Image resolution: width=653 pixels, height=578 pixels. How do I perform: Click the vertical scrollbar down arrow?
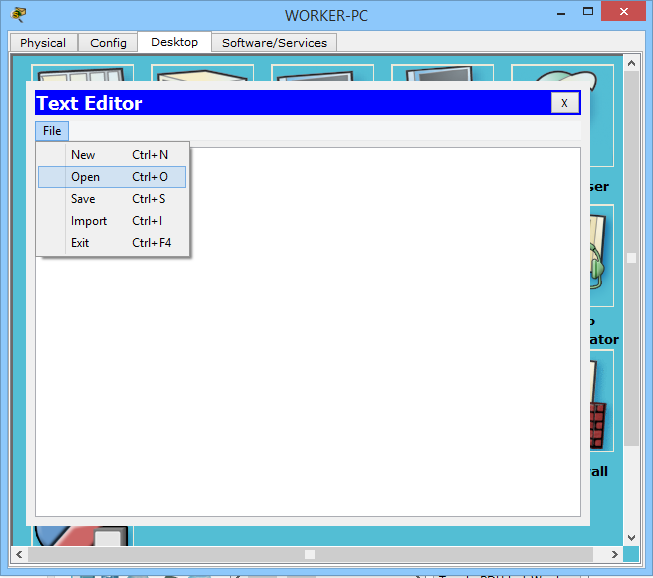click(631, 538)
